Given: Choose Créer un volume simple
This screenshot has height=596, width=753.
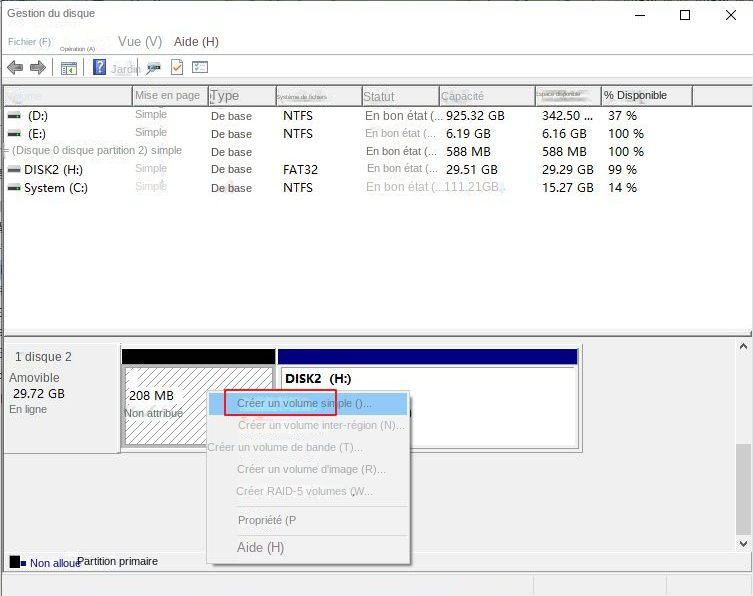Looking at the screenshot, I should [308, 403].
